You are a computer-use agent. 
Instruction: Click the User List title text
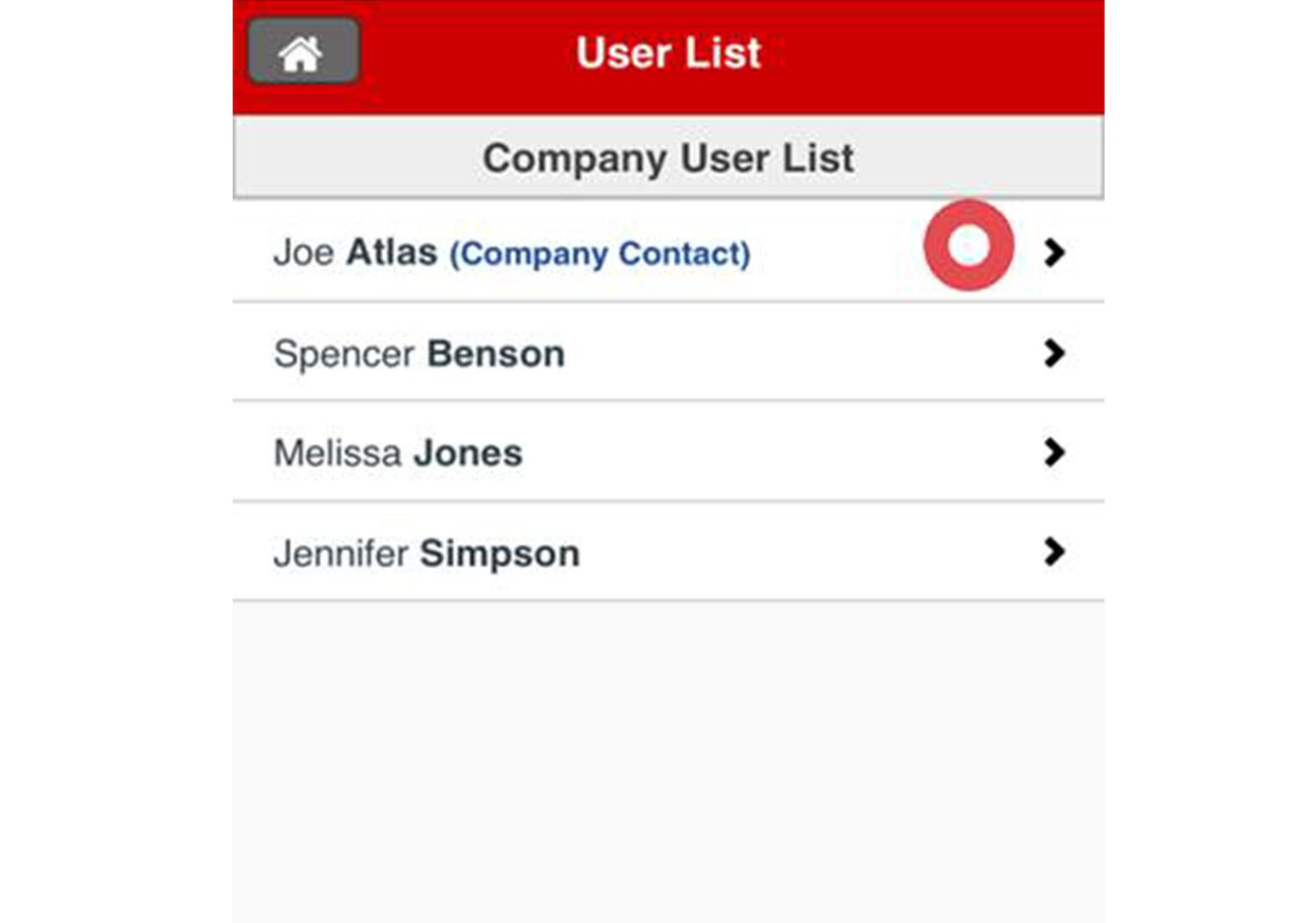pyautogui.click(x=668, y=53)
